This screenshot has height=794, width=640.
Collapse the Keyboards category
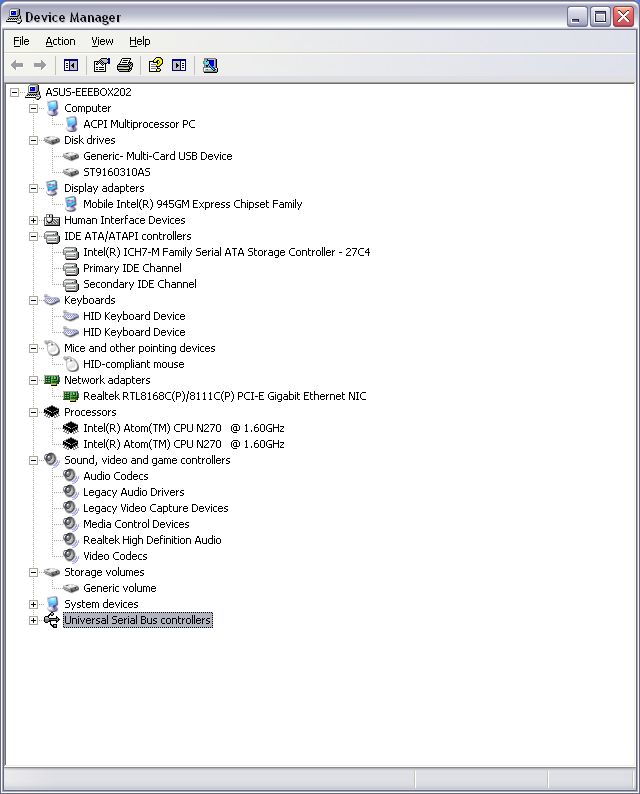[x=33, y=300]
